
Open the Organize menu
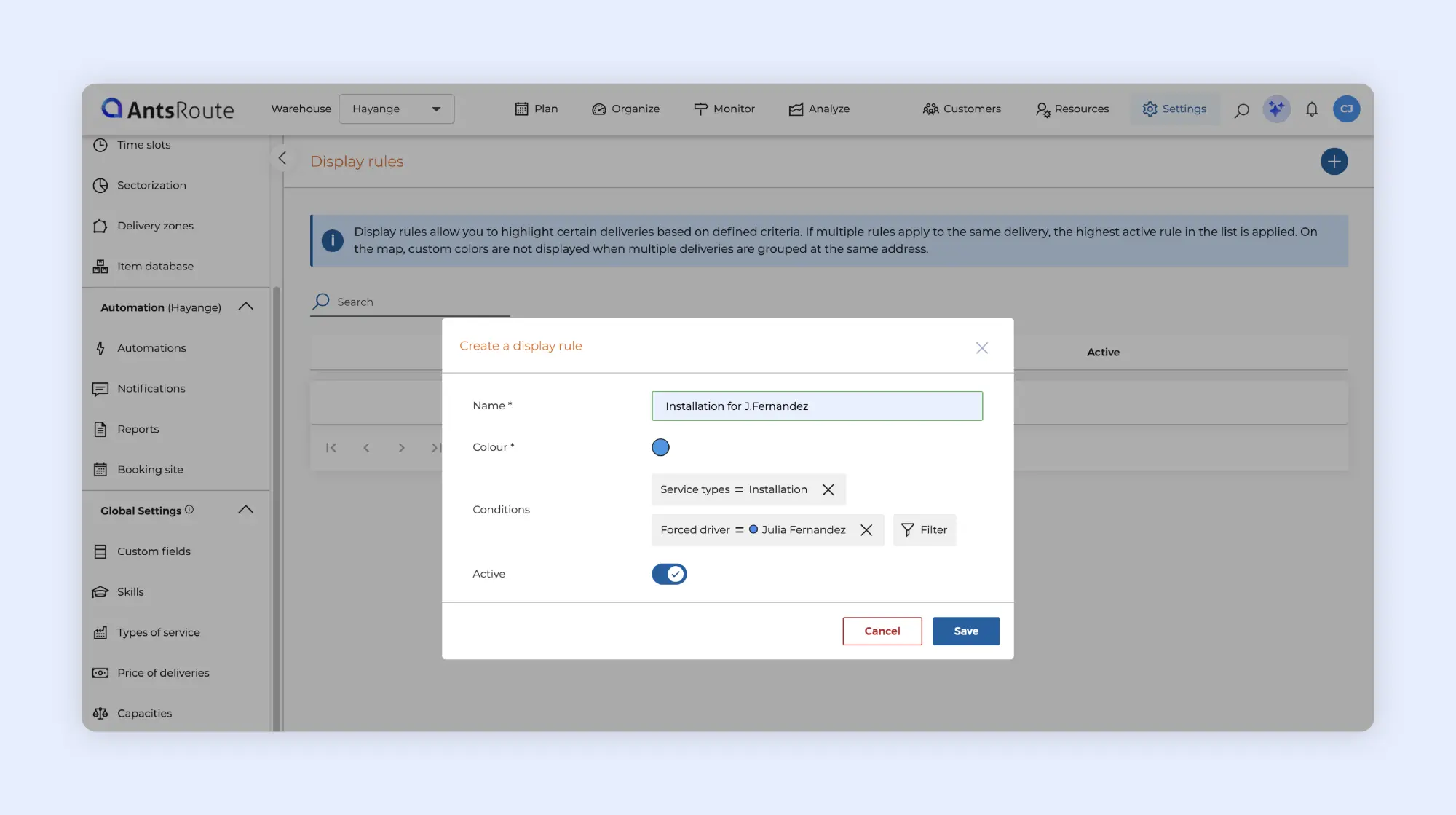point(626,109)
